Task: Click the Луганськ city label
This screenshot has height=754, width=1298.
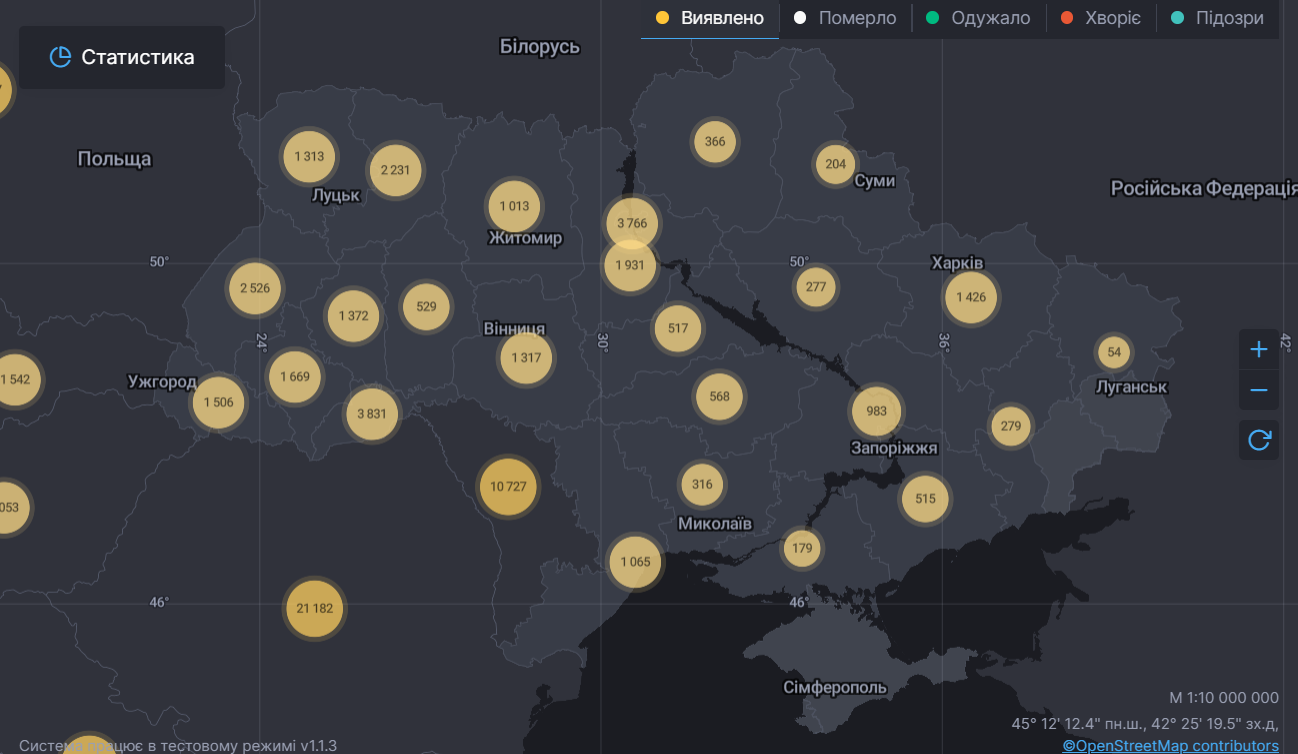Action: (x=1132, y=387)
